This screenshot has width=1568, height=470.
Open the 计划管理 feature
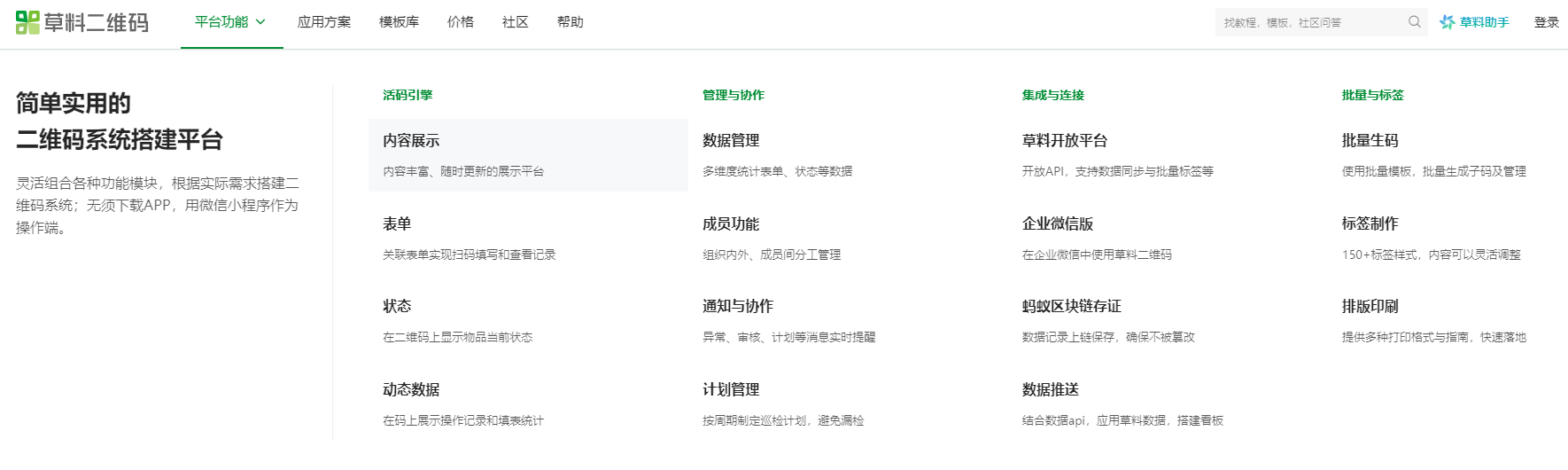(x=731, y=389)
